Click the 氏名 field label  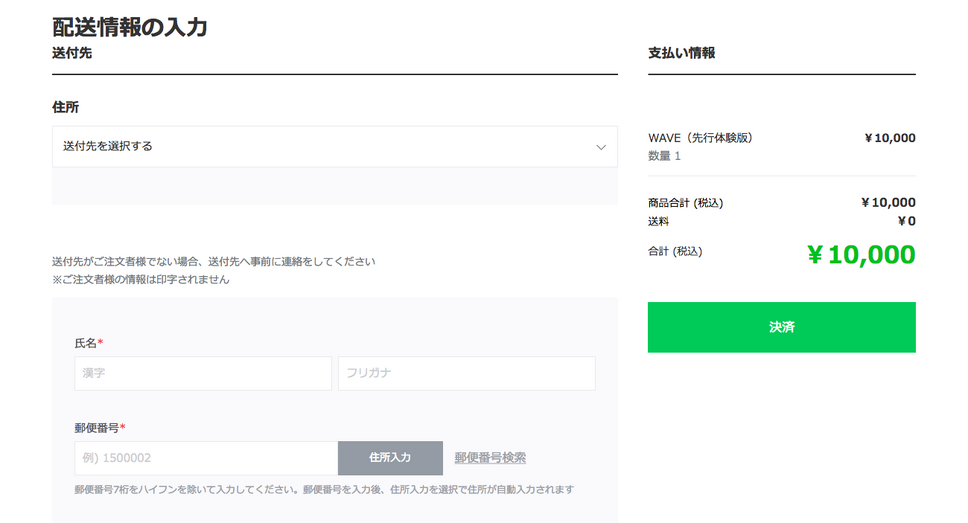point(87,343)
